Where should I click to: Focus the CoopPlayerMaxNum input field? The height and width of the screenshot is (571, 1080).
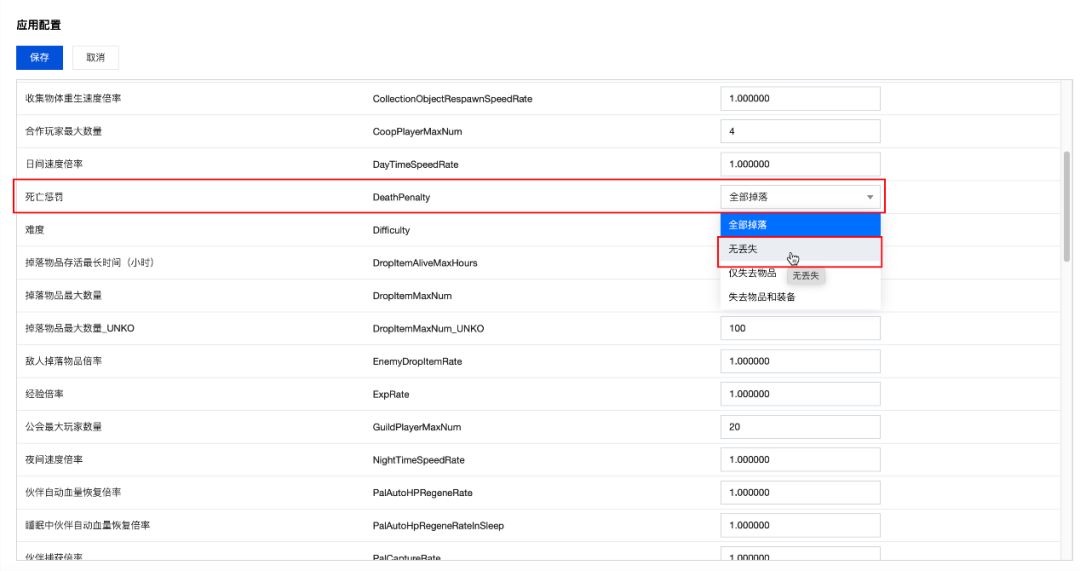coord(799,132)
